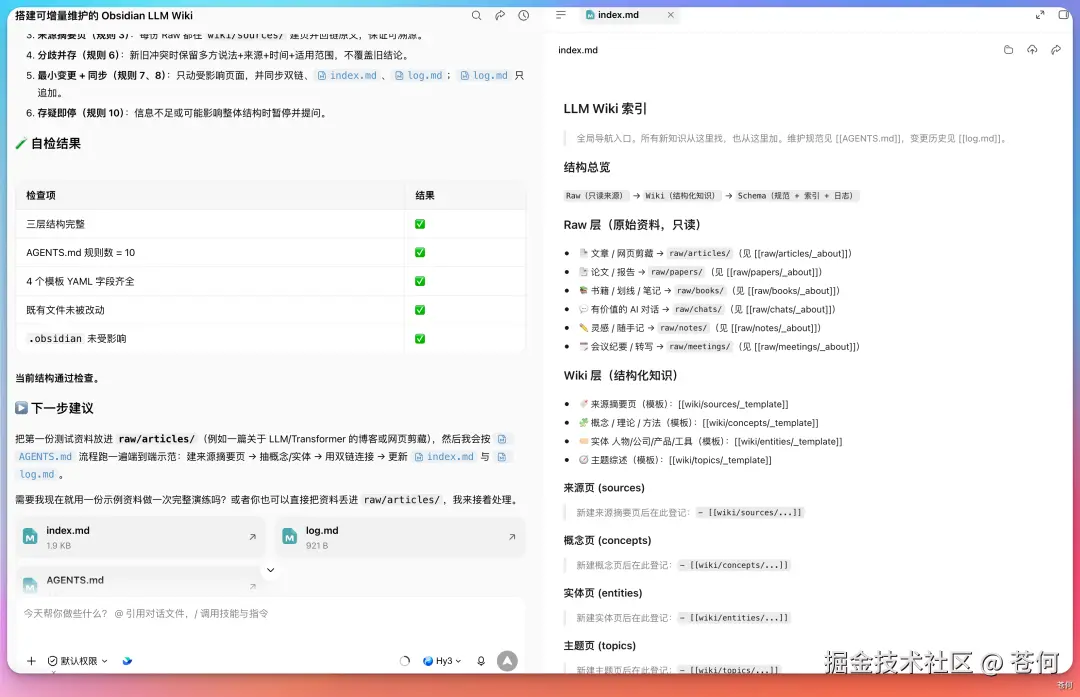Select the 4 个模板 YAML 字段齐全 tick
This screenshot has height=697, width=1080.
point(420,281)
